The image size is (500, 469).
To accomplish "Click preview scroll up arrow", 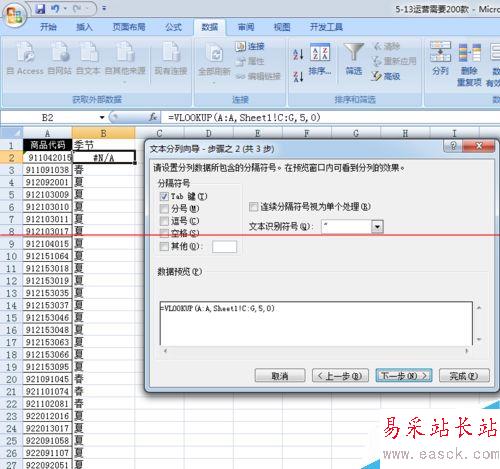I will point(479,308).
